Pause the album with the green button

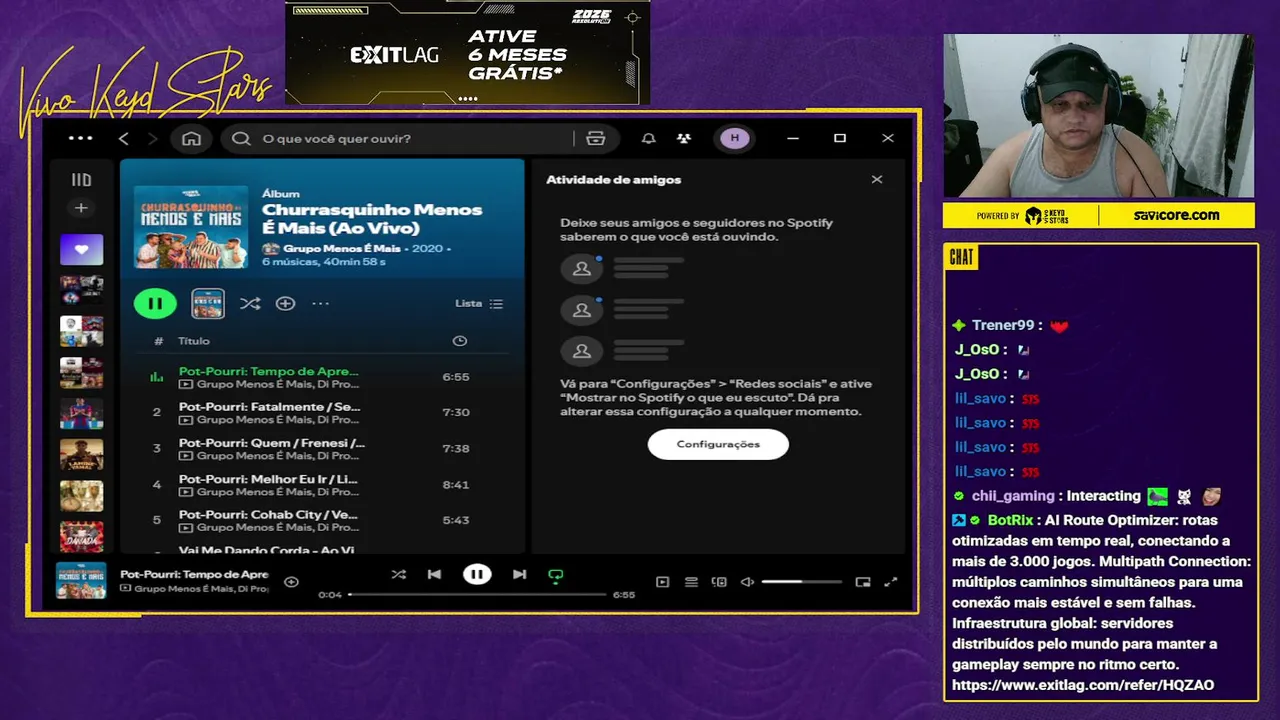[x=155, y=303]
